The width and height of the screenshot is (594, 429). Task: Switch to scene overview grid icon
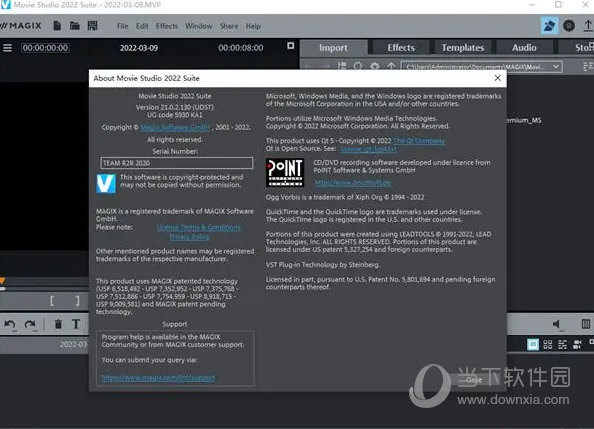[548, 344]
